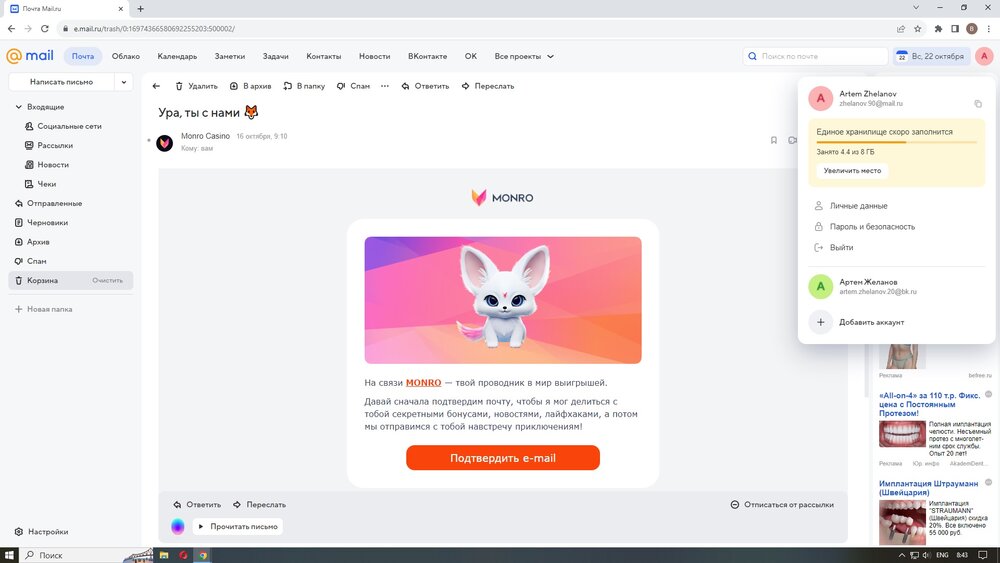Click Очистить to empty the trash

coord(107,281)
